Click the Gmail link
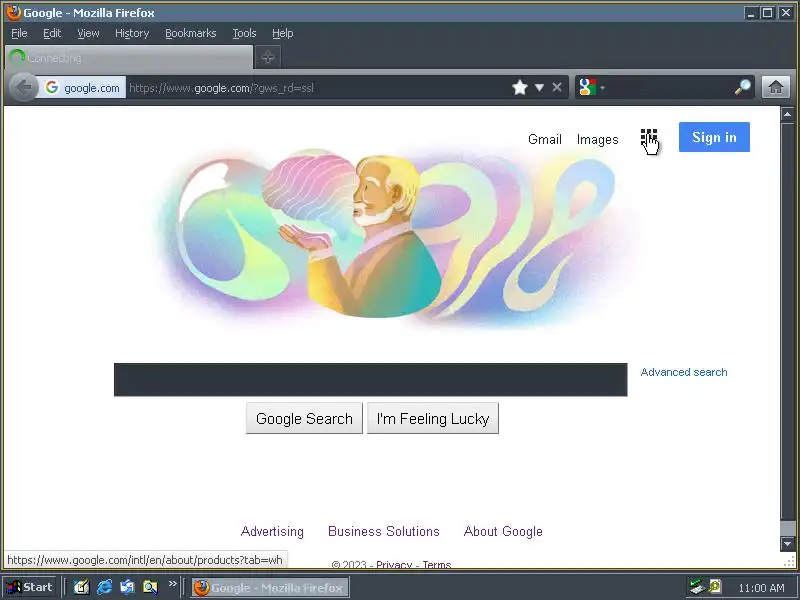Screen dimensions: 800x600 [544, 139]
